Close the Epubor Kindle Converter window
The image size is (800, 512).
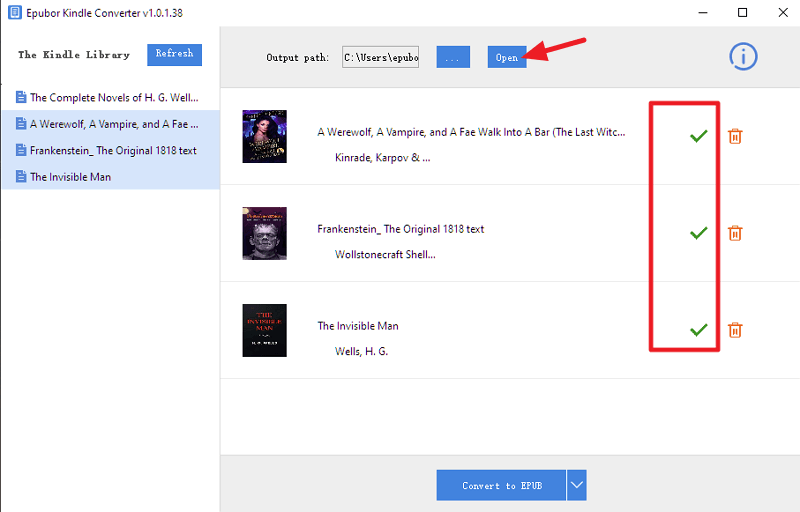783,12
